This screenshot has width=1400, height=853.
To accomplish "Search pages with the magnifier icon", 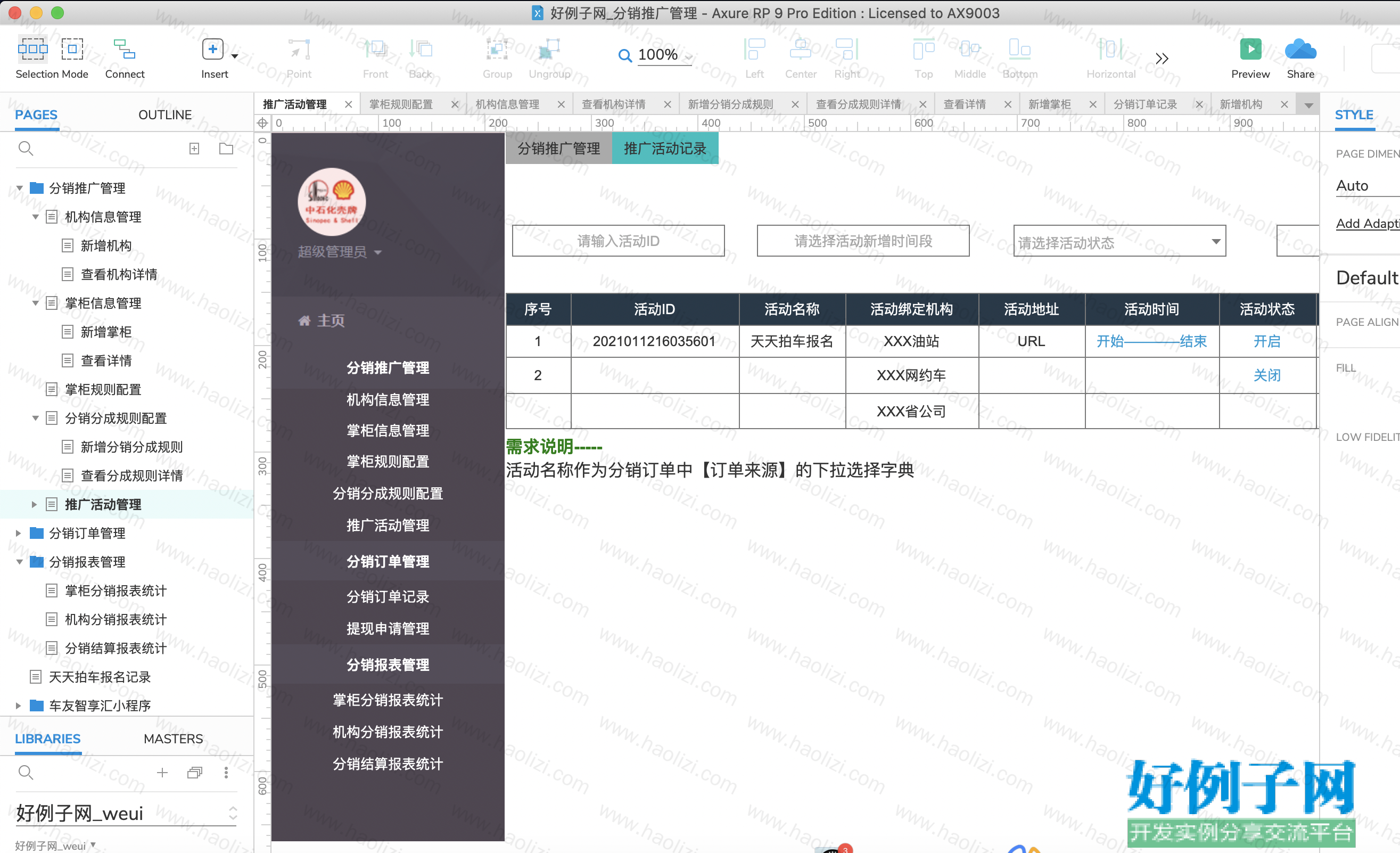I will pos(26,149).
